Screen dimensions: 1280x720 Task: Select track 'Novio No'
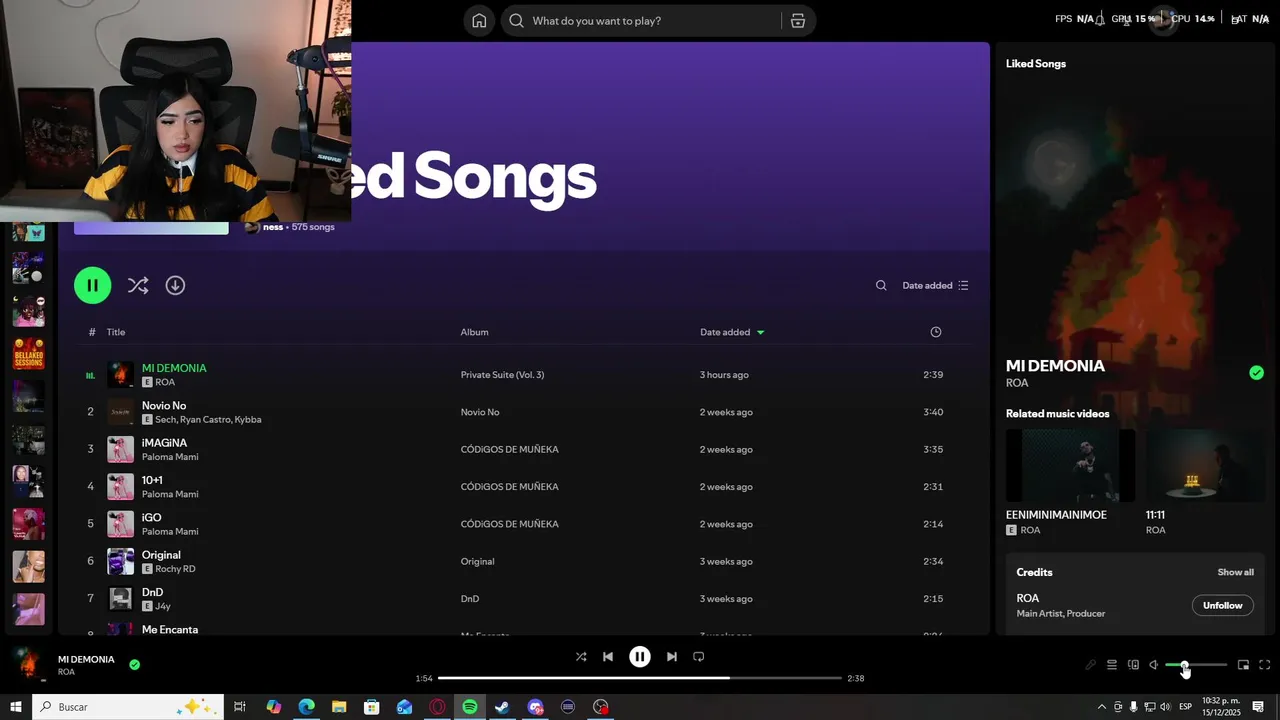164,406
